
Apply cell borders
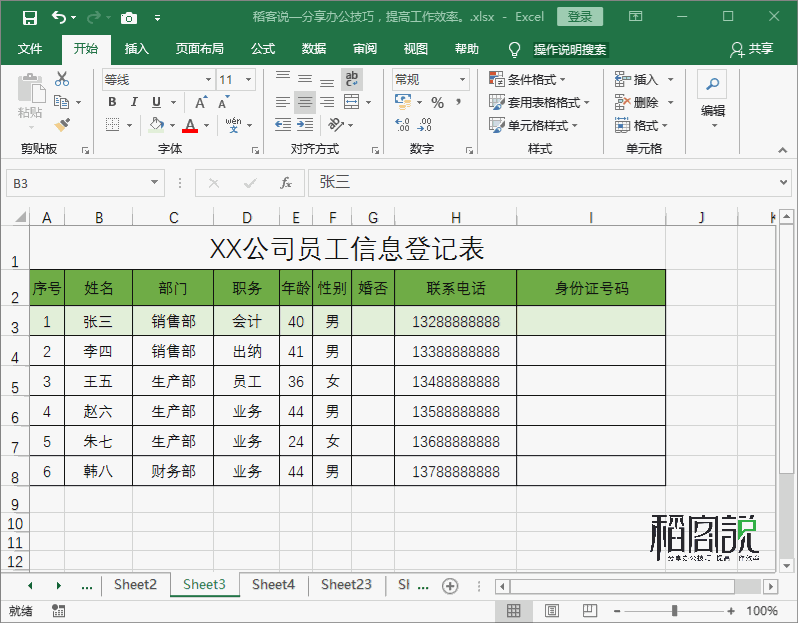point(112,125)
